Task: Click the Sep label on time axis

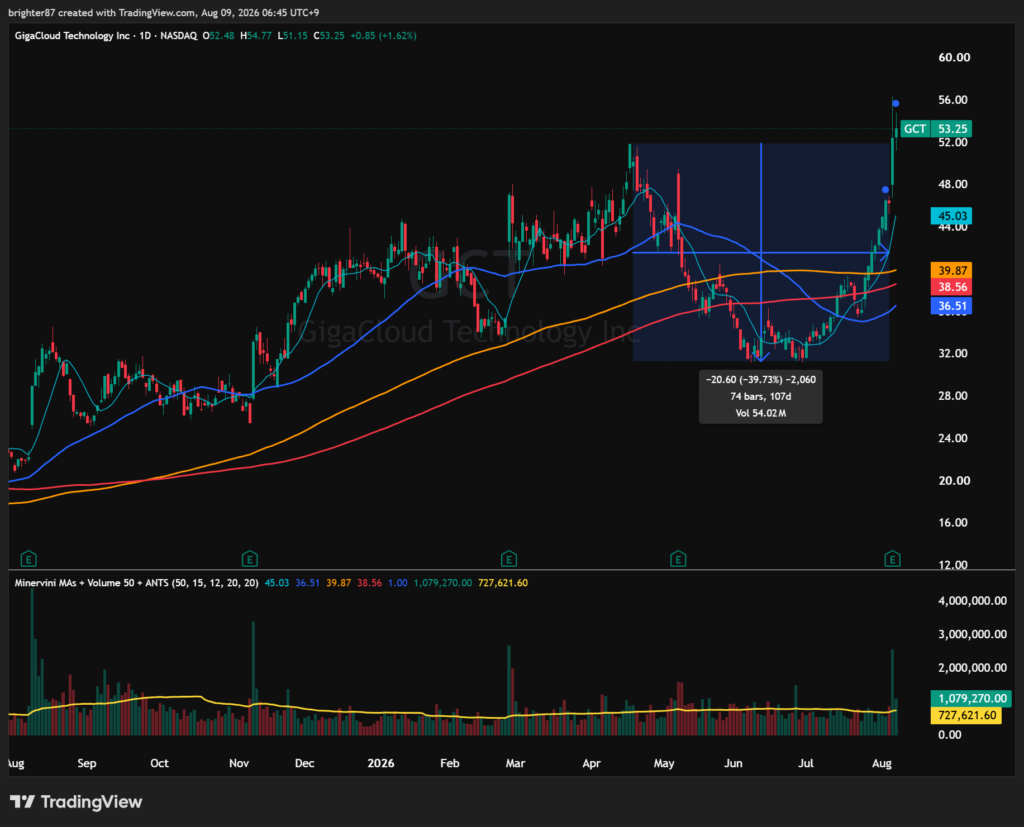Action: click(86, 764)
